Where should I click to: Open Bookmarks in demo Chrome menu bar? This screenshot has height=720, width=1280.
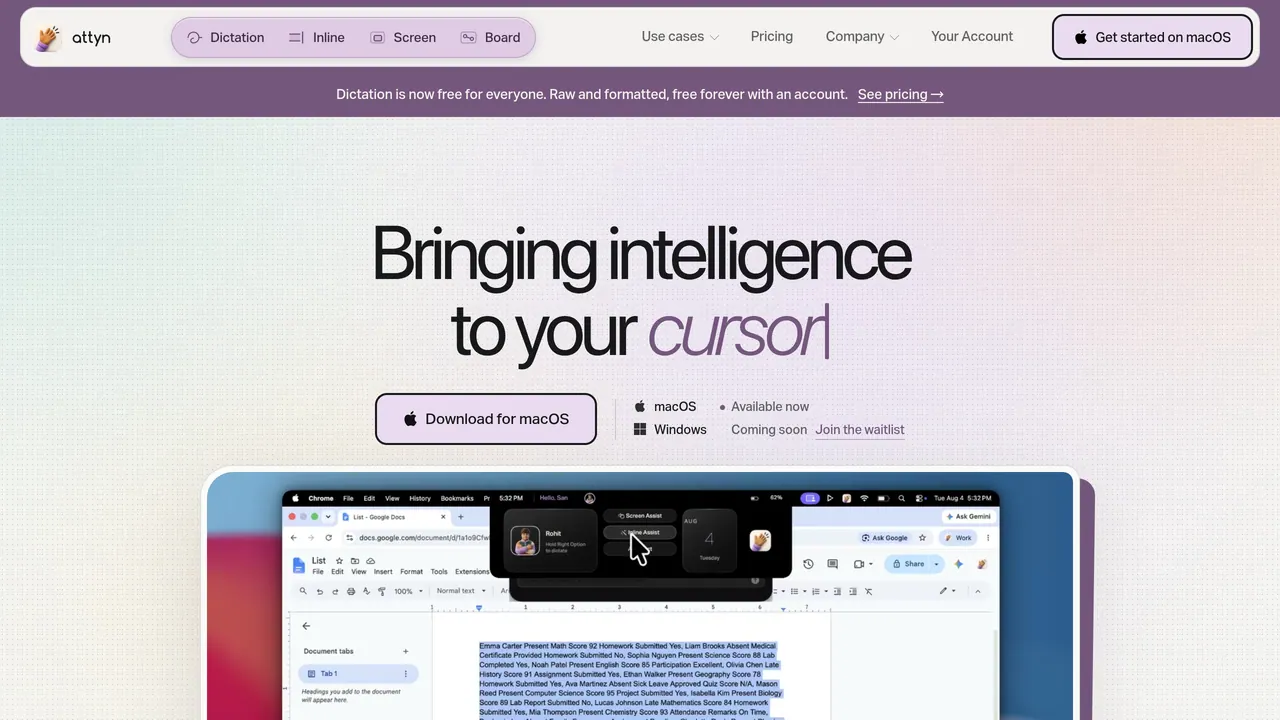pyautogui.click(x=457, y=498)
